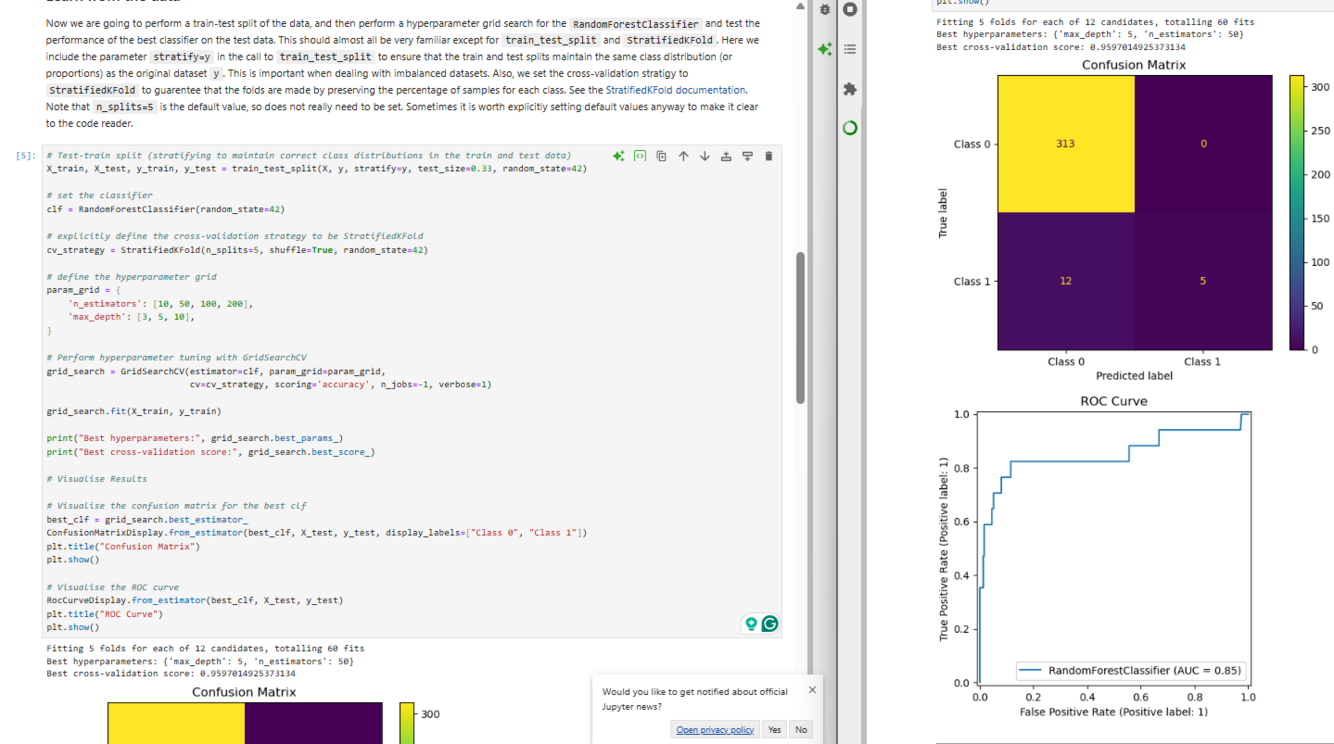The width and height of the screenshot is (1334, 744).
Task: Click the Confusion Matrix title below the cell
Action: point(244,692)
